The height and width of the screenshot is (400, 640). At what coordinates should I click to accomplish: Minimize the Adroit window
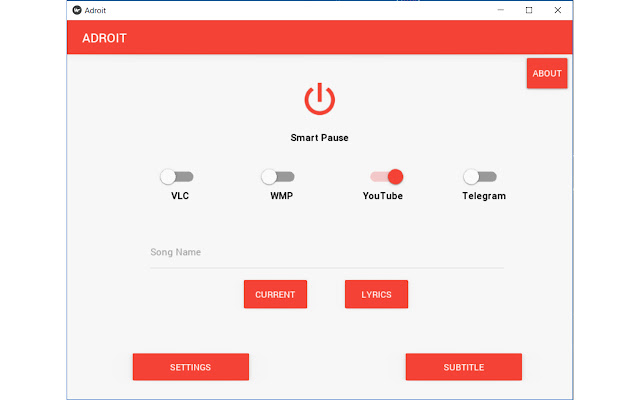point(501,10)
